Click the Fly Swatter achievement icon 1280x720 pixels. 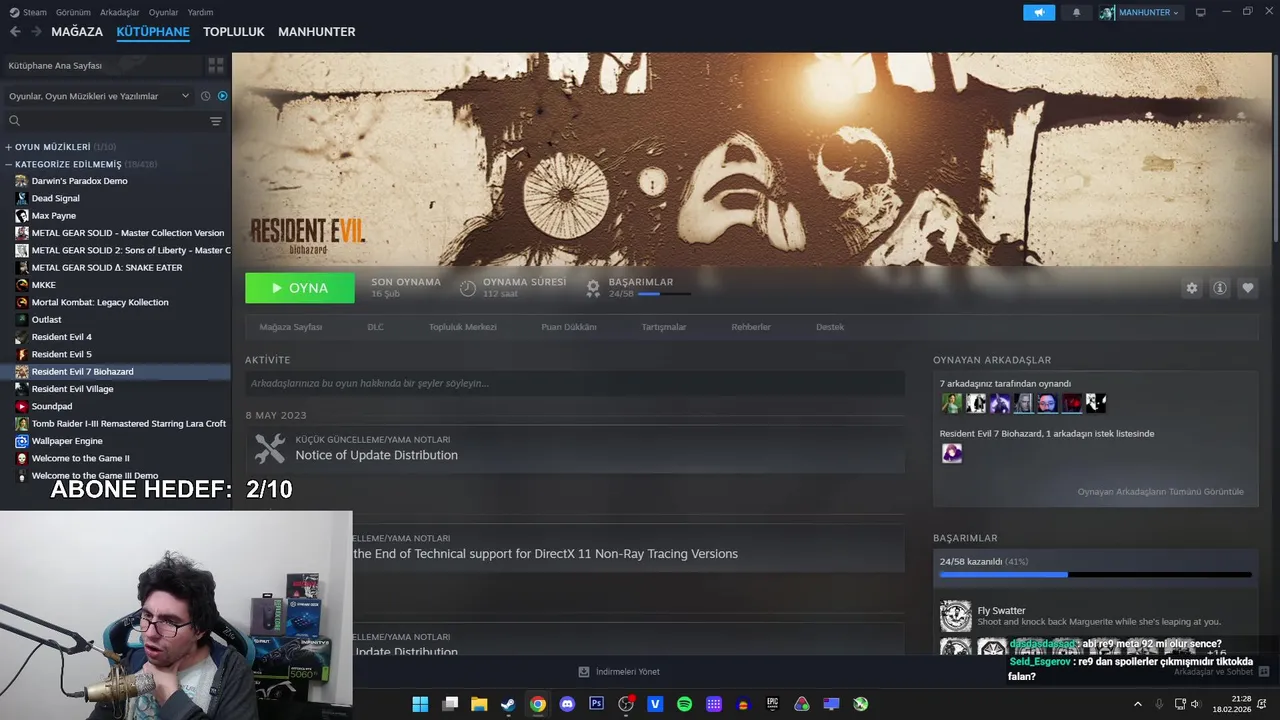click(955, 616)
